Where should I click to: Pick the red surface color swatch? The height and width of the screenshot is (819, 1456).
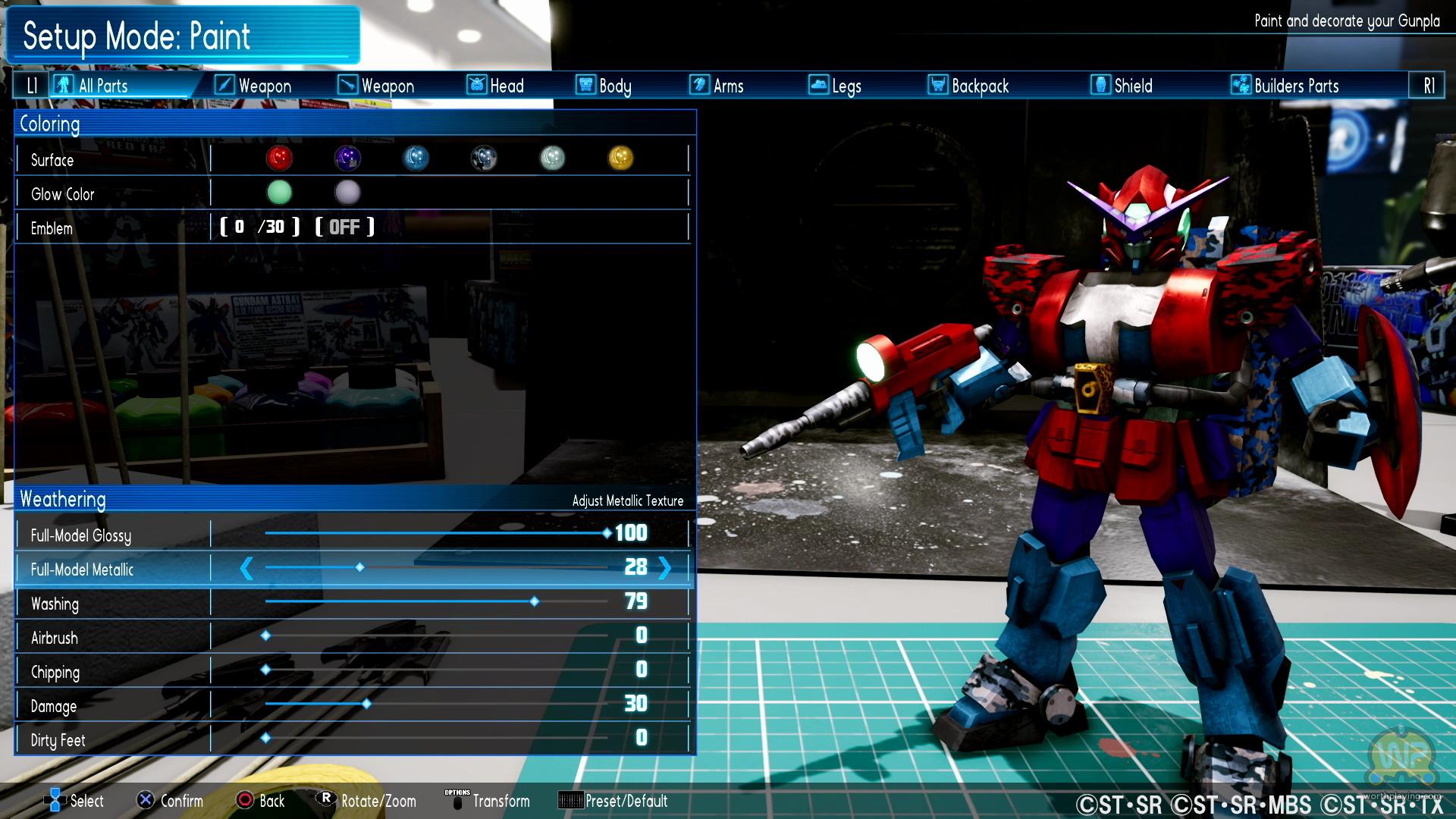point(279,158)
